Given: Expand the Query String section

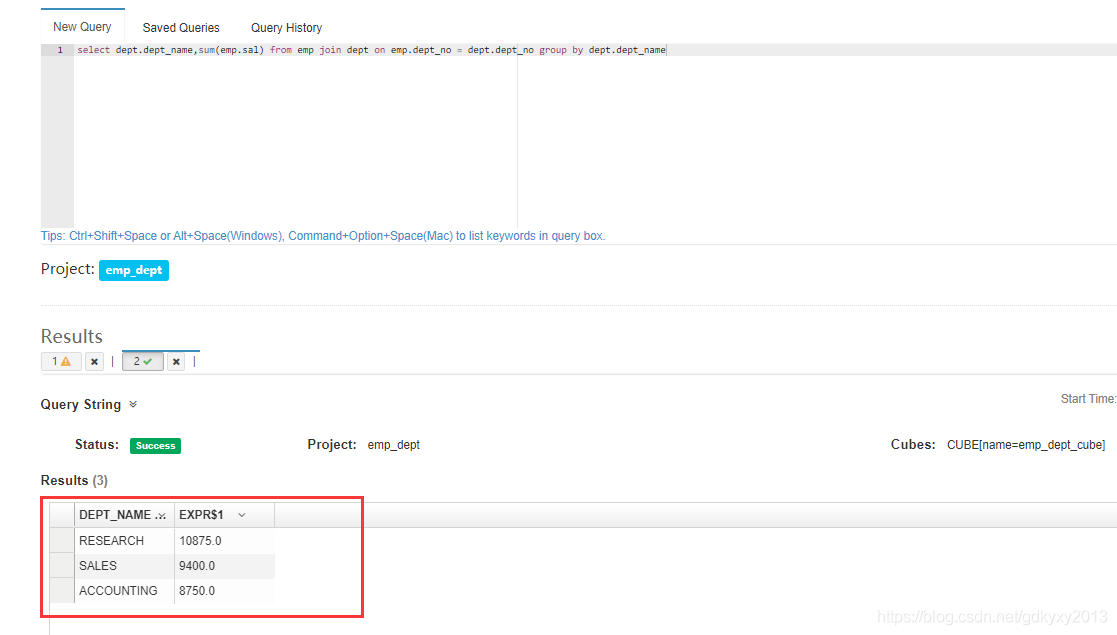Looking at the screenshot, I should coord(133,404).
